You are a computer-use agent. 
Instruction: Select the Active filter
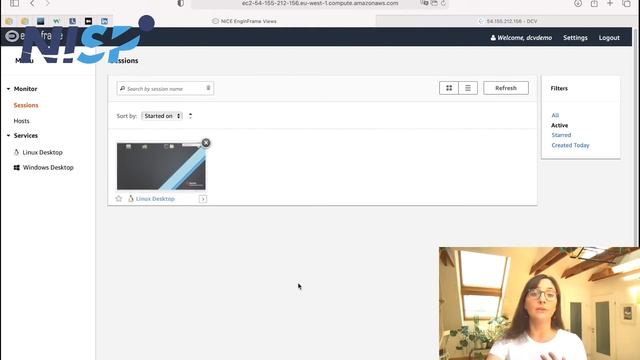[x=560, y=125]
